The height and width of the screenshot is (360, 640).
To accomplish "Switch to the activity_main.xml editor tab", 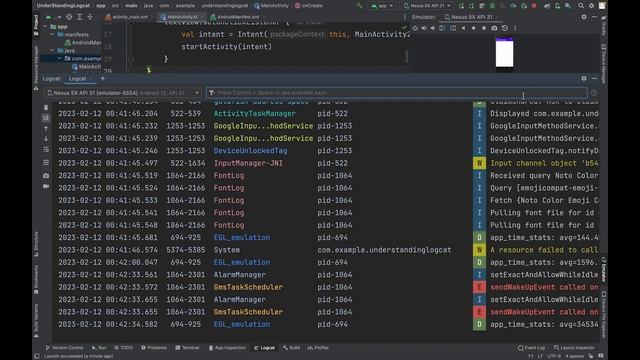I will (x=127, y=17).
